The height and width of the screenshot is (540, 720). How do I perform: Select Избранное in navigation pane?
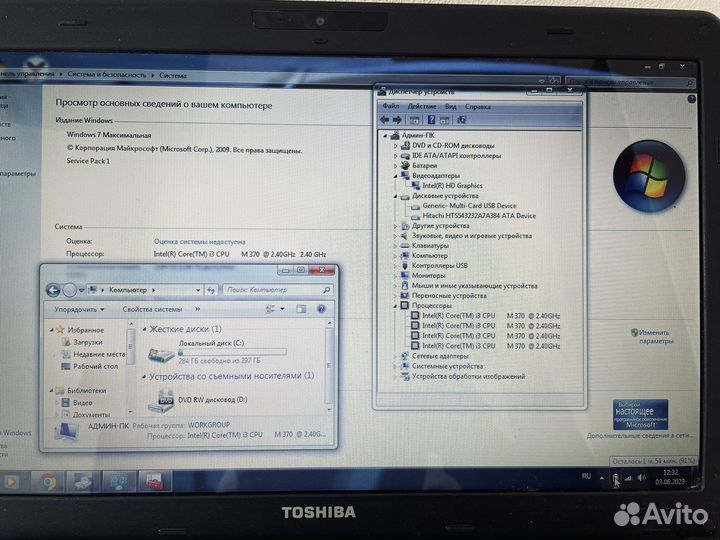tap(85, 330)
